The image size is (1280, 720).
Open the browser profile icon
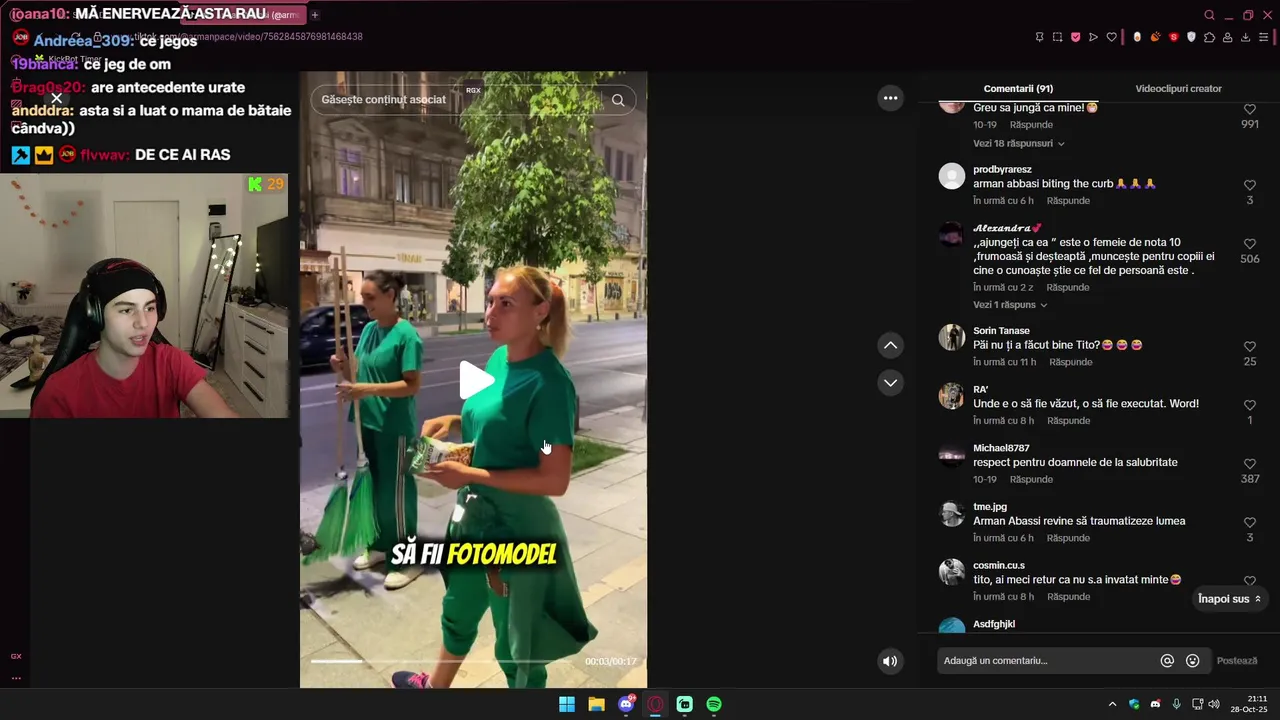(1227, 37)
